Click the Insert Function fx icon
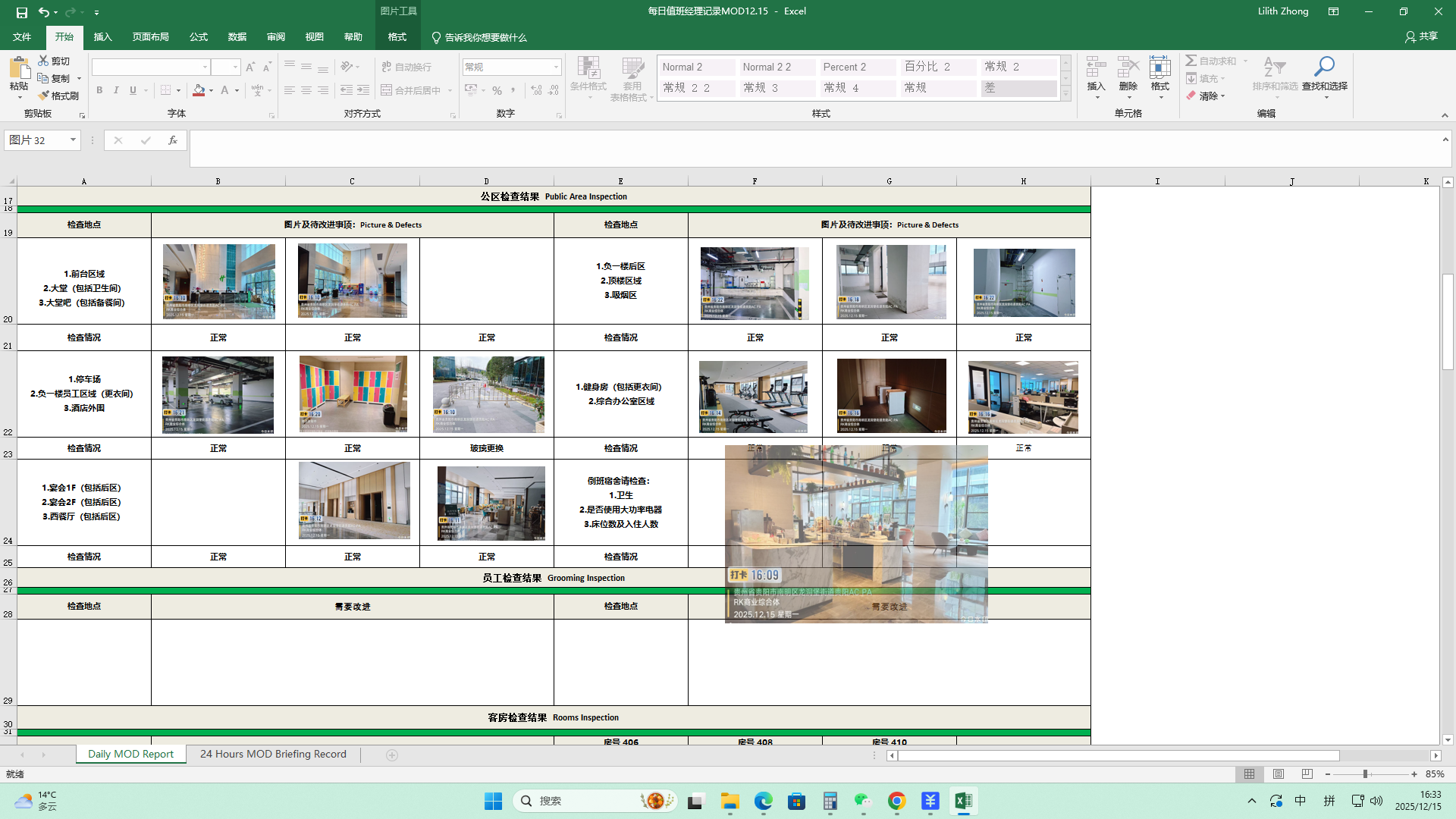 [x=173, y=140]
